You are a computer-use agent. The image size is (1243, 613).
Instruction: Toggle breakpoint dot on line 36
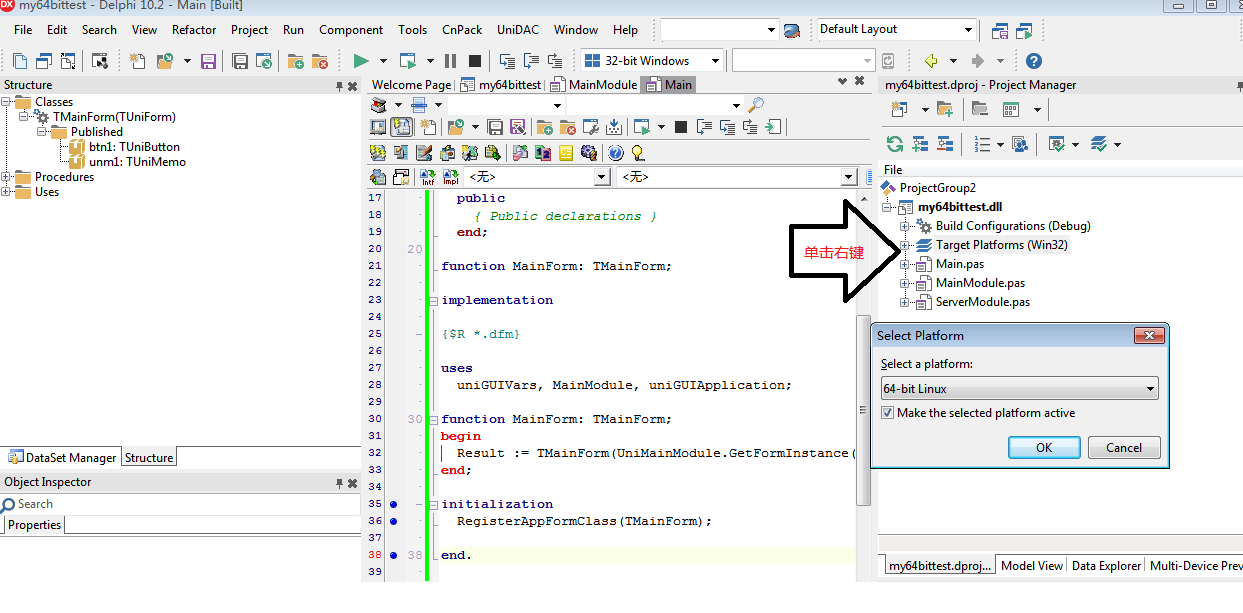[x=393, y=521]
